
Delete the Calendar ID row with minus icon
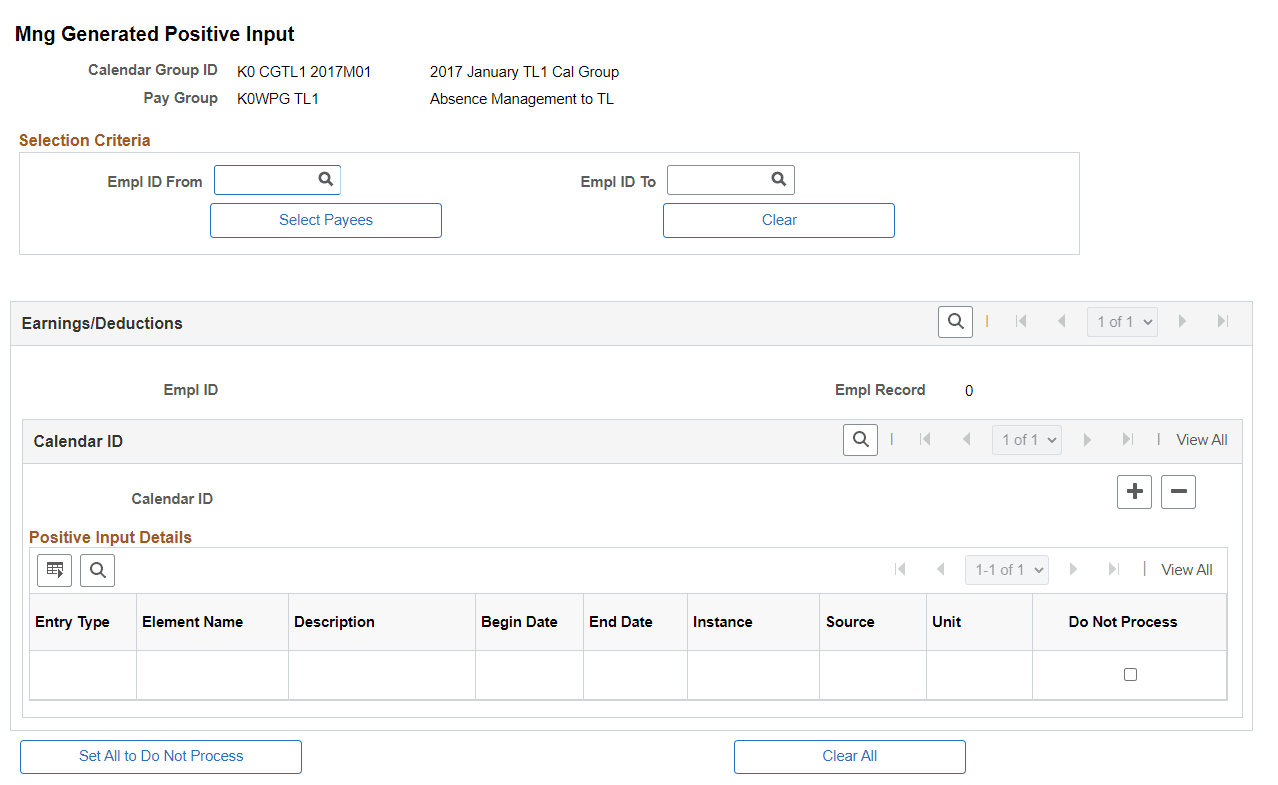click(x=1178, y=491)
